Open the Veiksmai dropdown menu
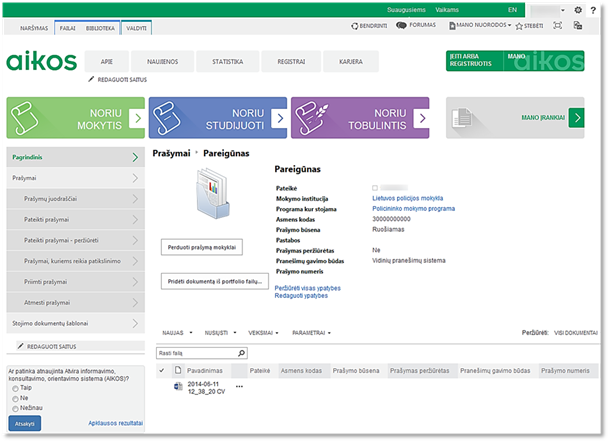The height and width of the screenshot is (442, 609). coord(263,333)
